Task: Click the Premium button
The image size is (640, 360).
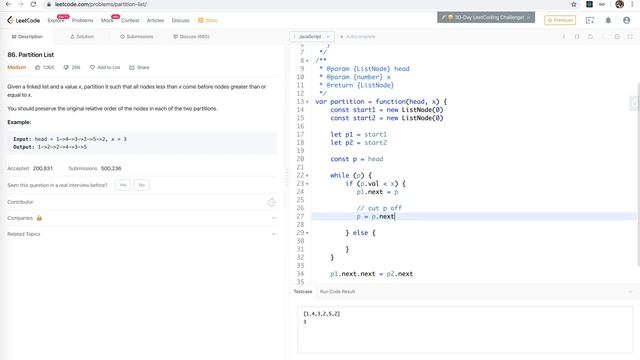Action: pyautogui.click(x=560, y=20)
